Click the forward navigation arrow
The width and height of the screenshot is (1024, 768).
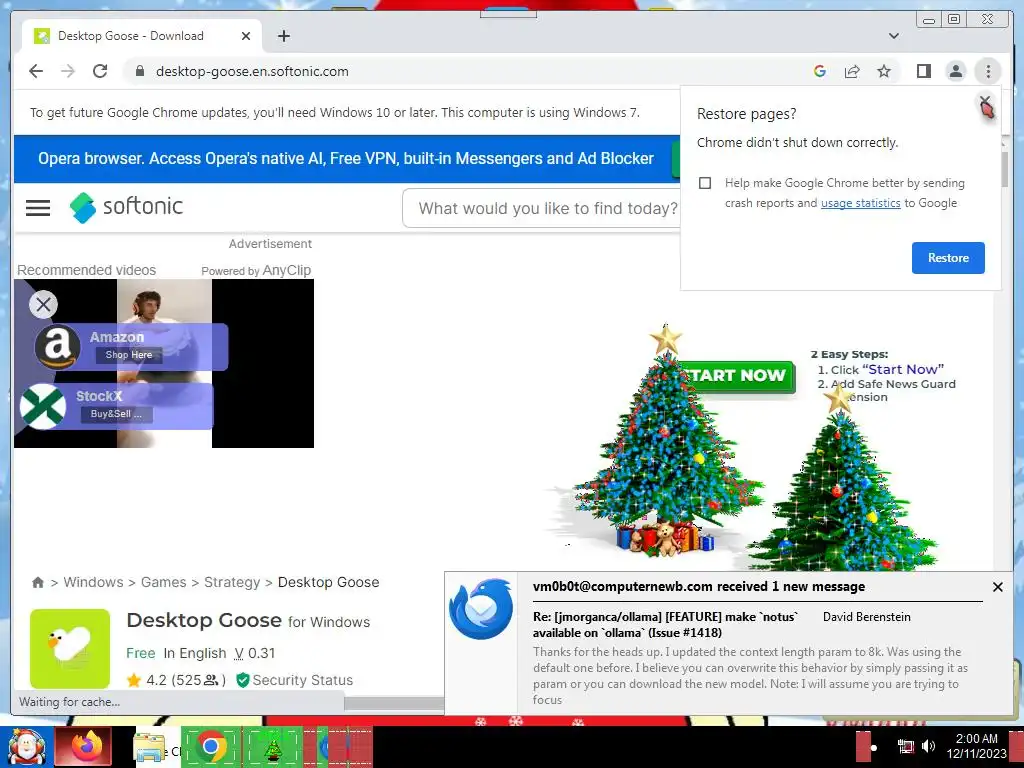[x=68, y=71]
